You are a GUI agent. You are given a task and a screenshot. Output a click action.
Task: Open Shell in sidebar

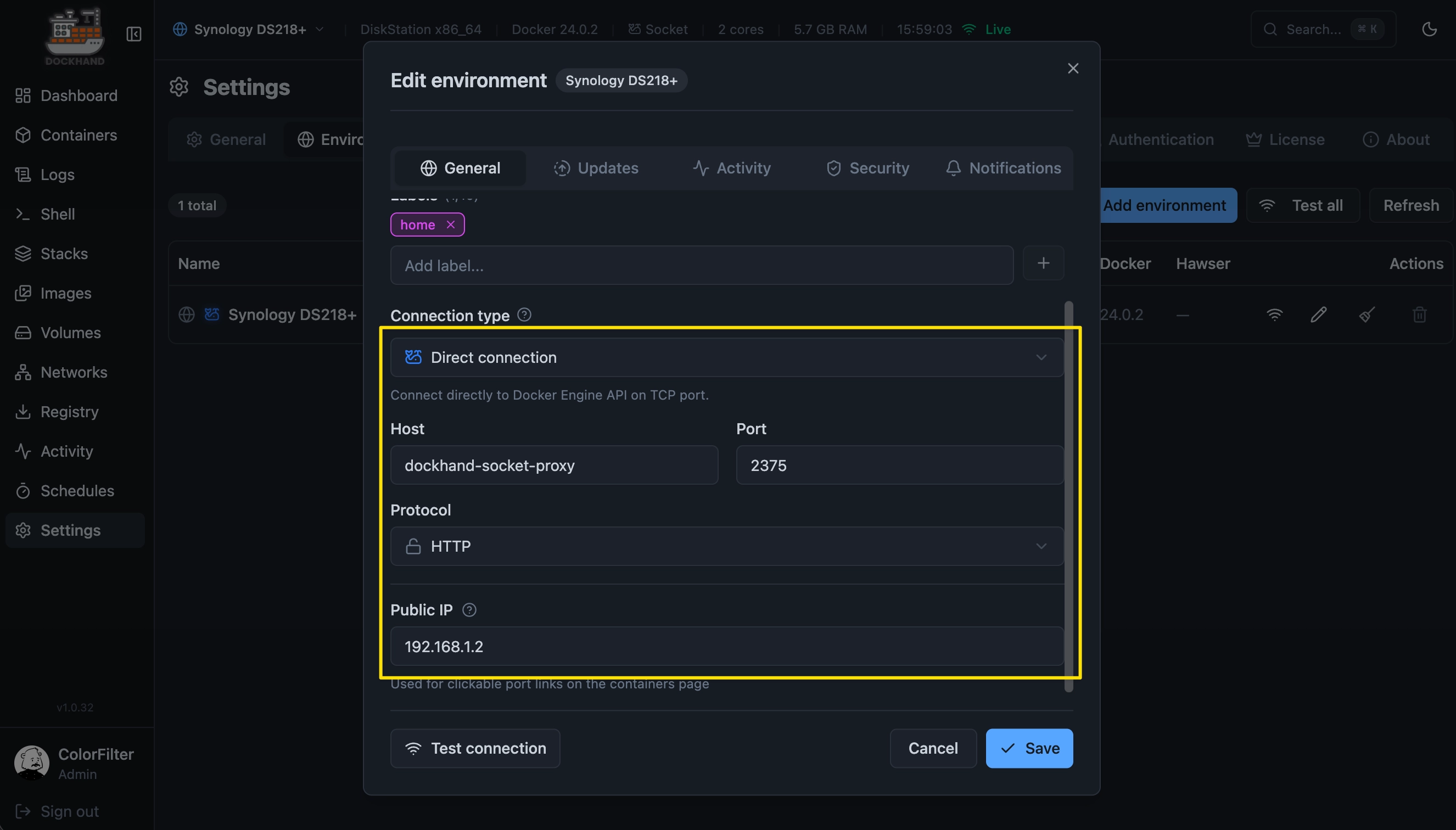pyautogui.click(x=75, y=214)
